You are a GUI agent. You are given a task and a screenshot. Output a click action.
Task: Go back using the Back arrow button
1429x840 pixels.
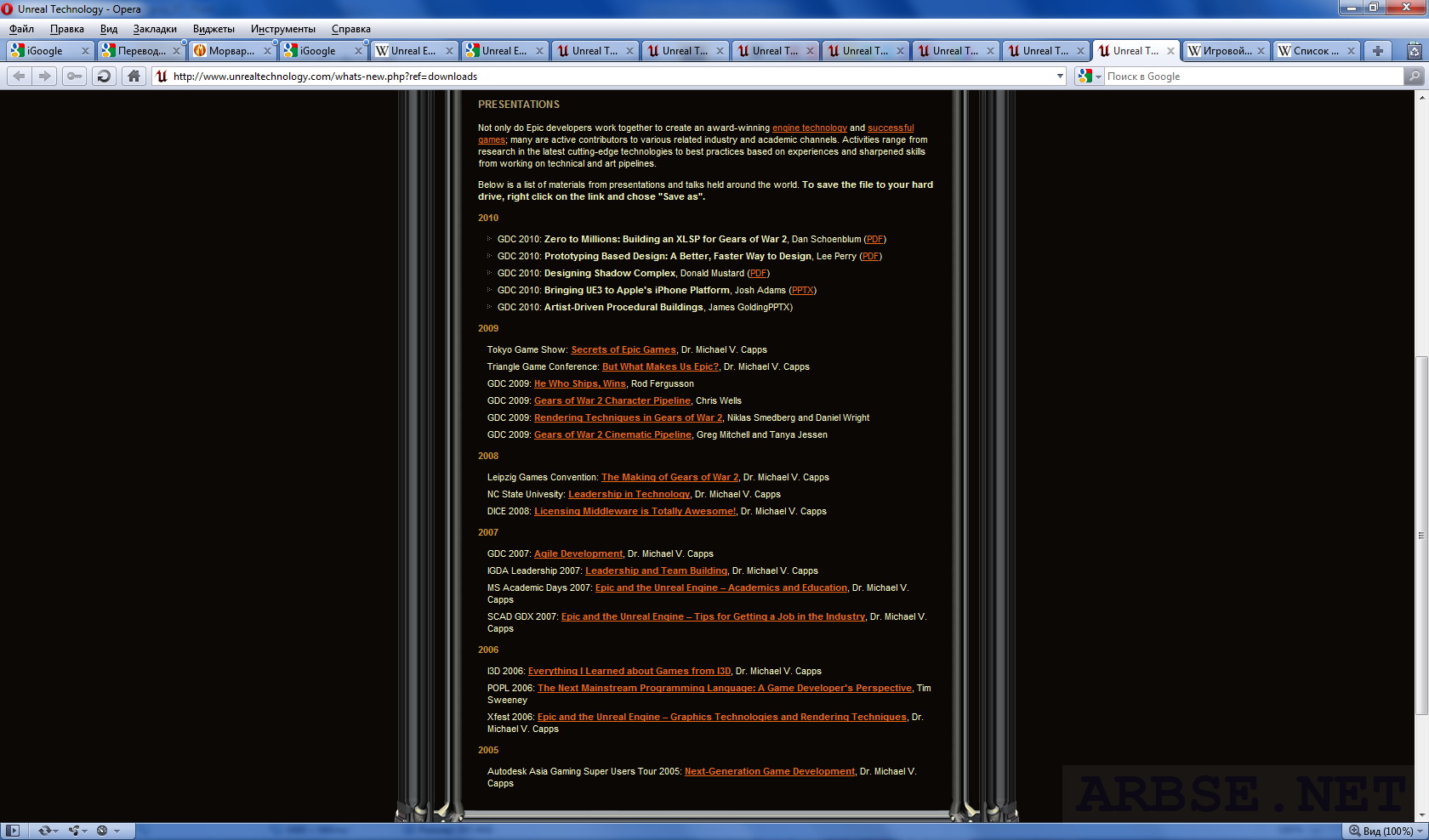coord(19,76)
